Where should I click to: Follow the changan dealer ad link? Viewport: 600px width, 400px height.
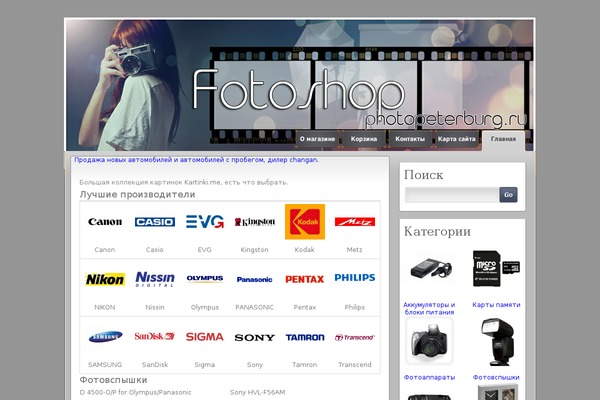point(196,160)
